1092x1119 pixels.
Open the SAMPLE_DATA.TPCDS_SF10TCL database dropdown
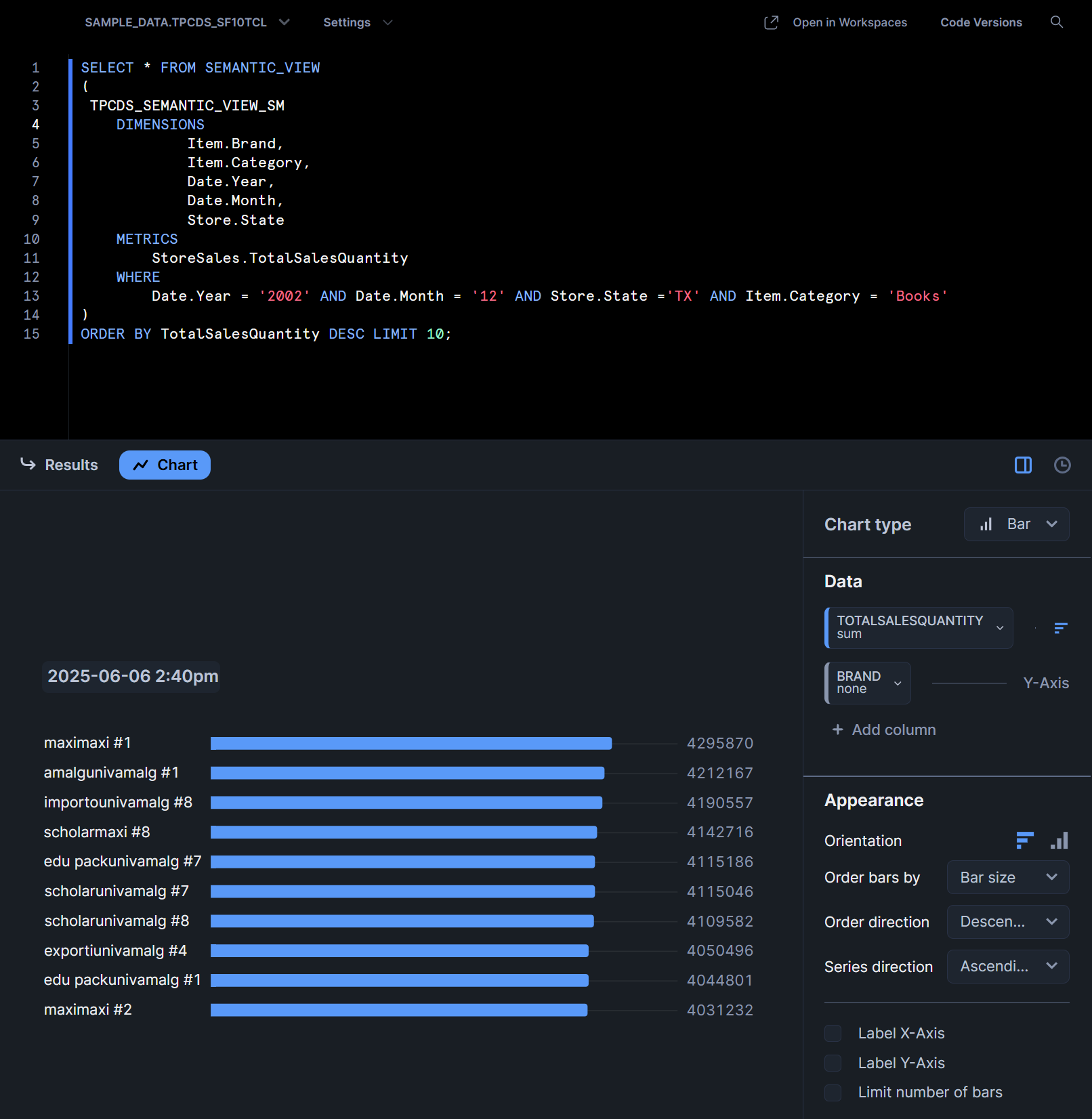(187, 22)
